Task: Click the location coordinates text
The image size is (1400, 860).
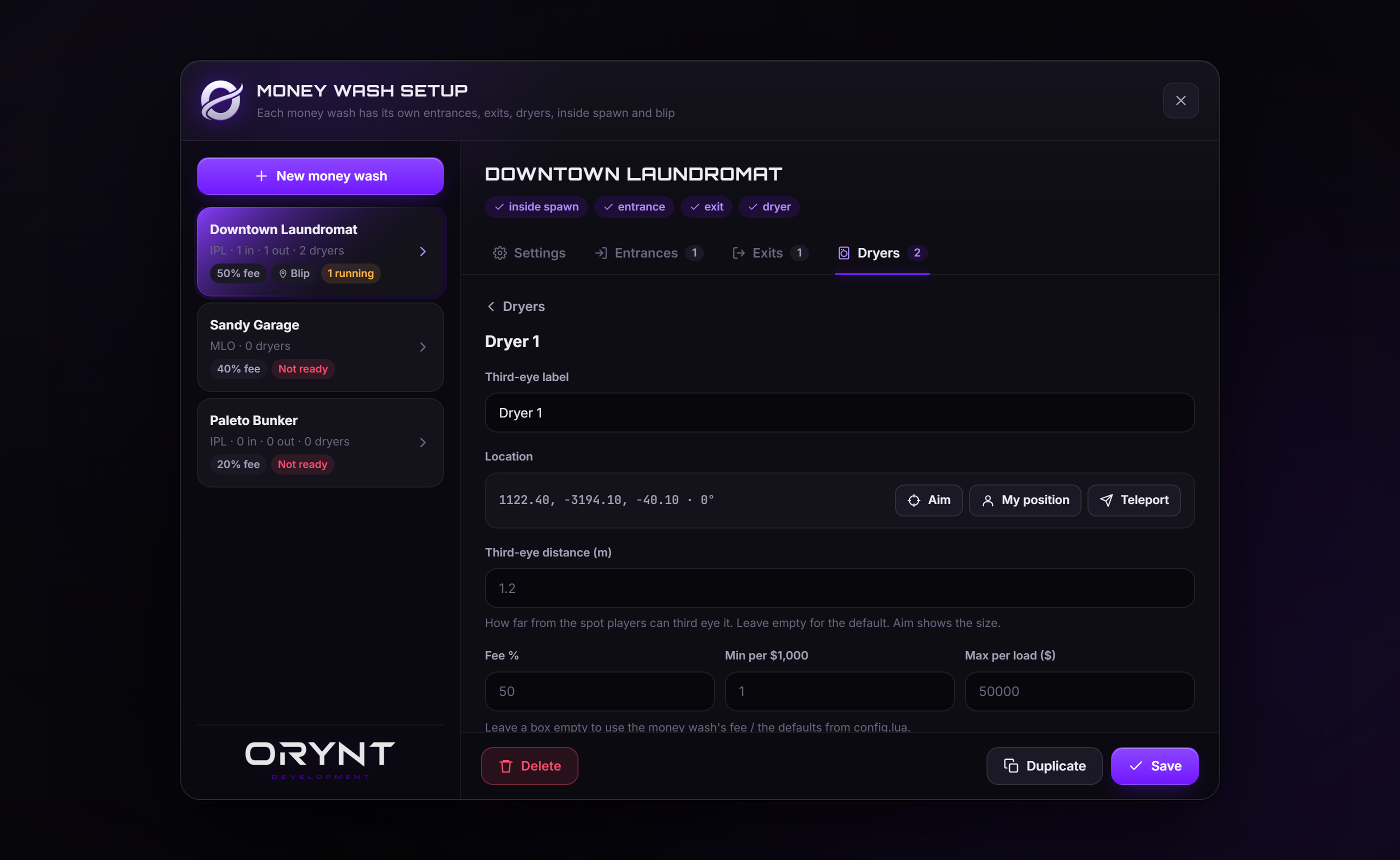Action: click(x=606, y=500)
